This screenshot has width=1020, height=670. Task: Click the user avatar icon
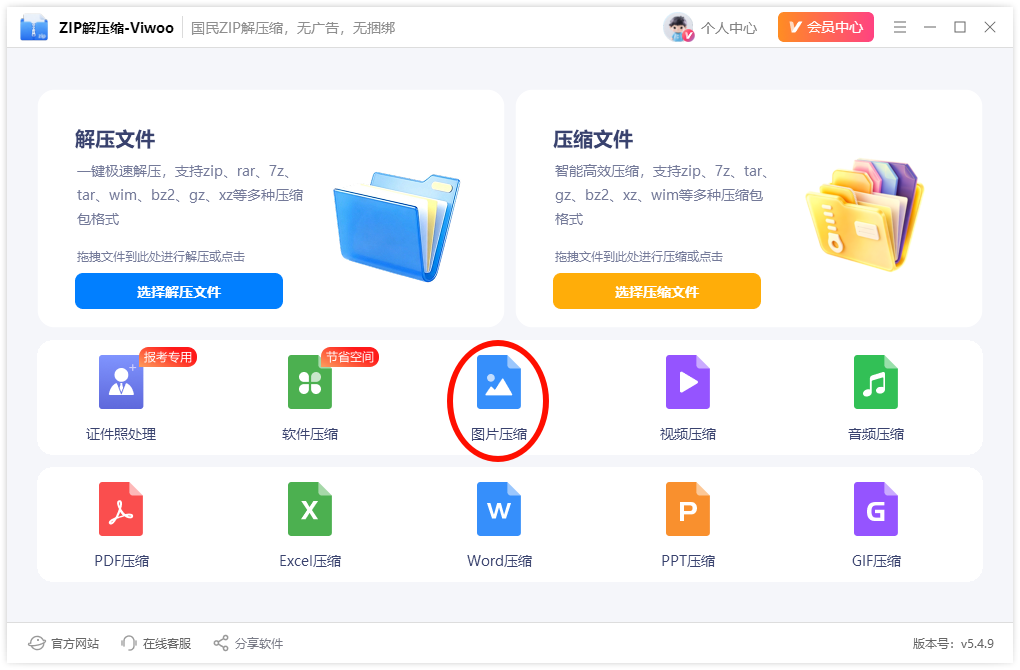pos(678,27)
